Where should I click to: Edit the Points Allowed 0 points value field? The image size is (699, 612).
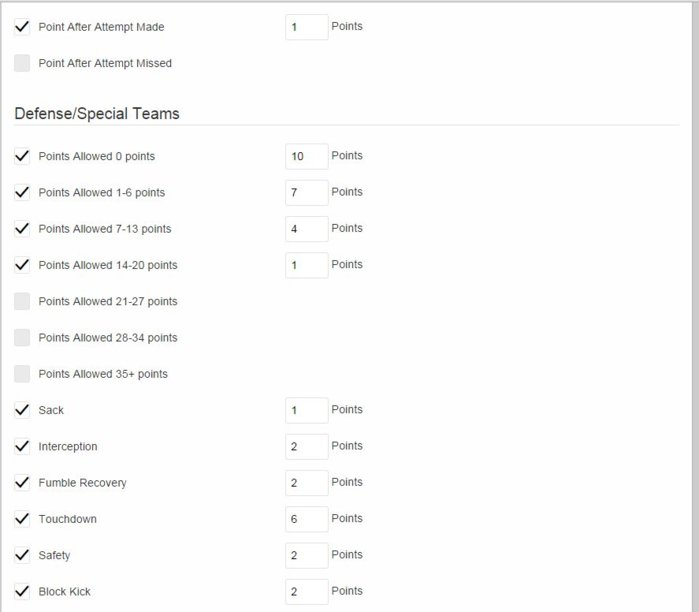coord(306,156)
